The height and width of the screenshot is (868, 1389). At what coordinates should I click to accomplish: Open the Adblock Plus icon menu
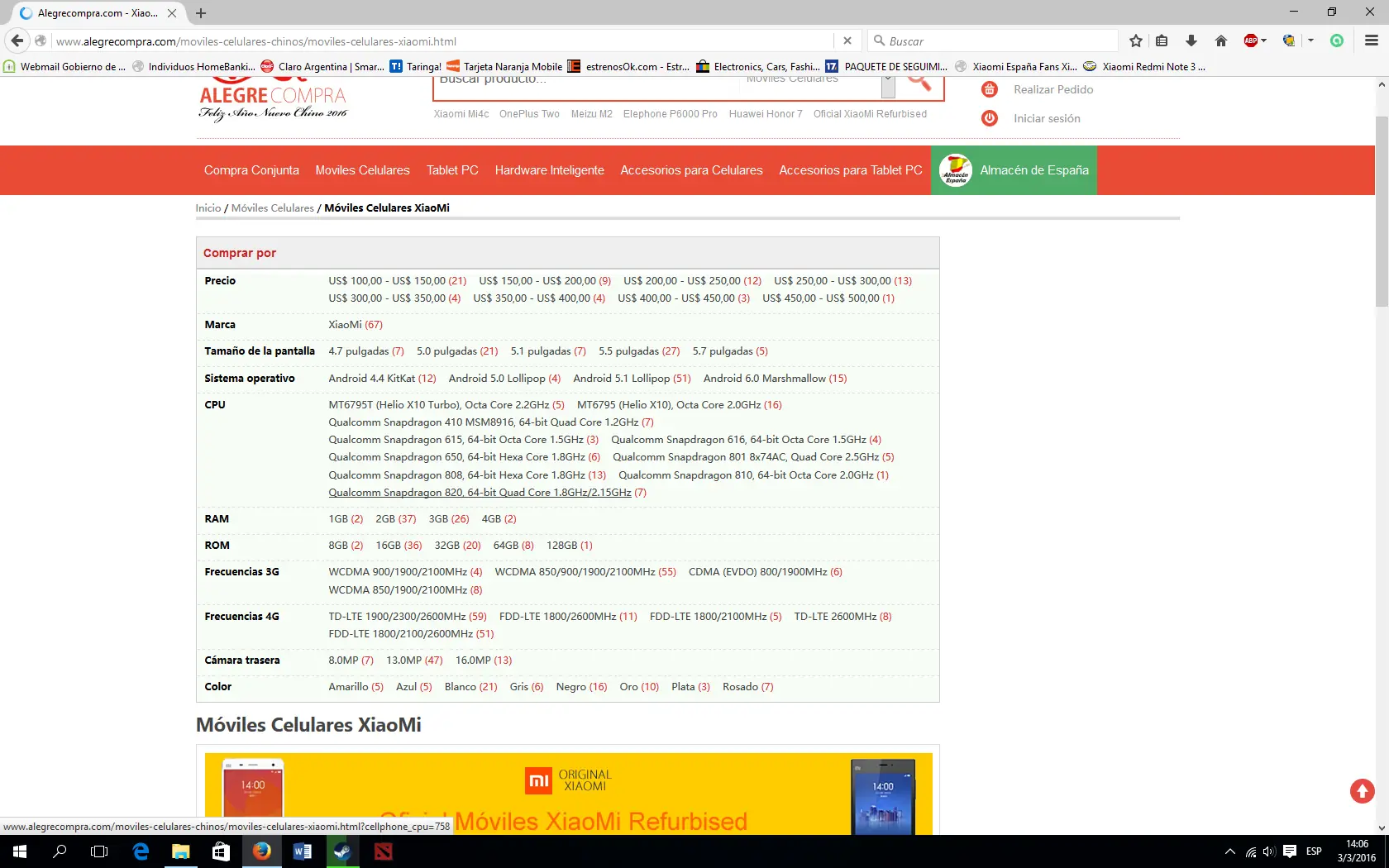(x=1251, y=41)
